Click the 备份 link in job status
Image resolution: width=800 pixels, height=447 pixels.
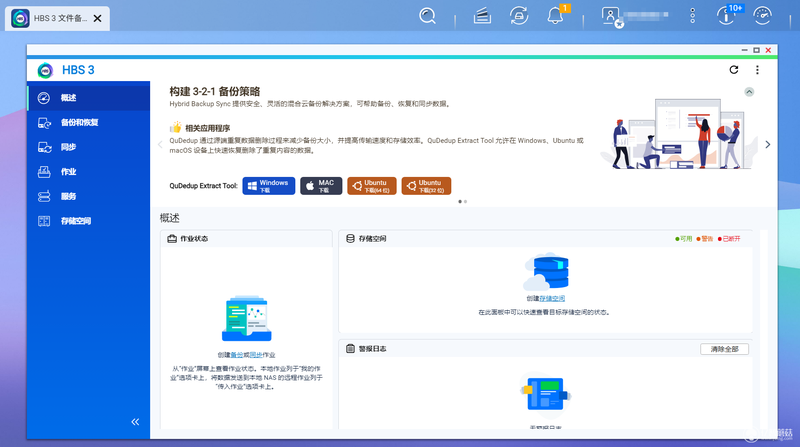237,355
